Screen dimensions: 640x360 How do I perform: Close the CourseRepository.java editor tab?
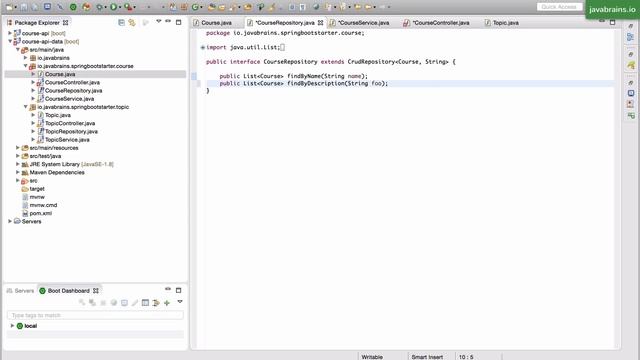pyautogui.click(x=320, y=23)
